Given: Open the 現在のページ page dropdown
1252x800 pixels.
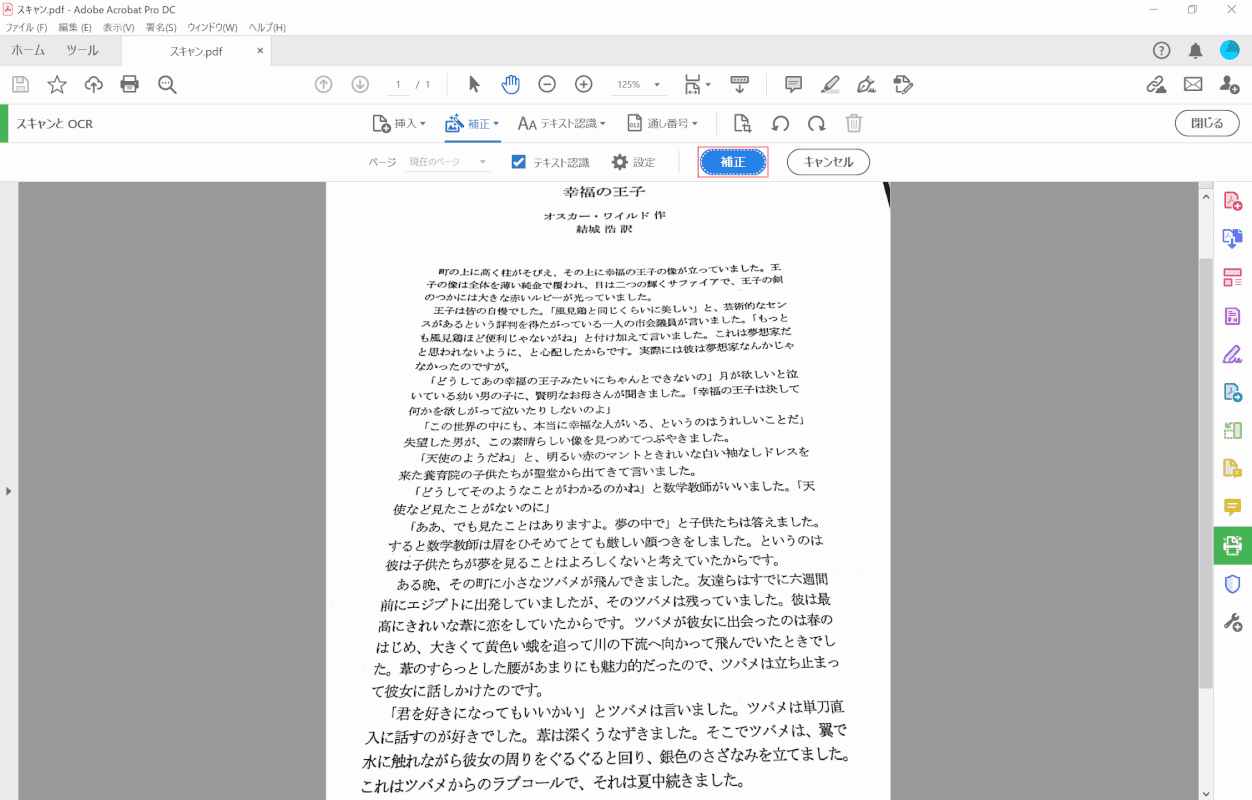Looking at the screenshot, I should click(447, 162).
